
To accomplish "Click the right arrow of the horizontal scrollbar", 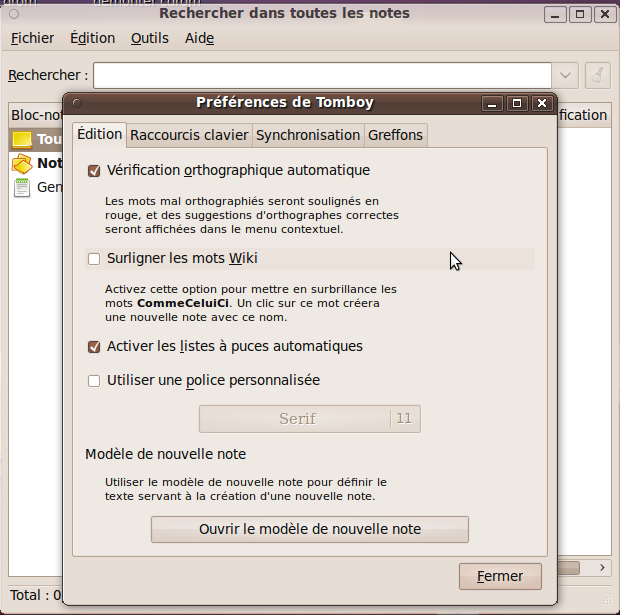I will (x=602, y=568).
